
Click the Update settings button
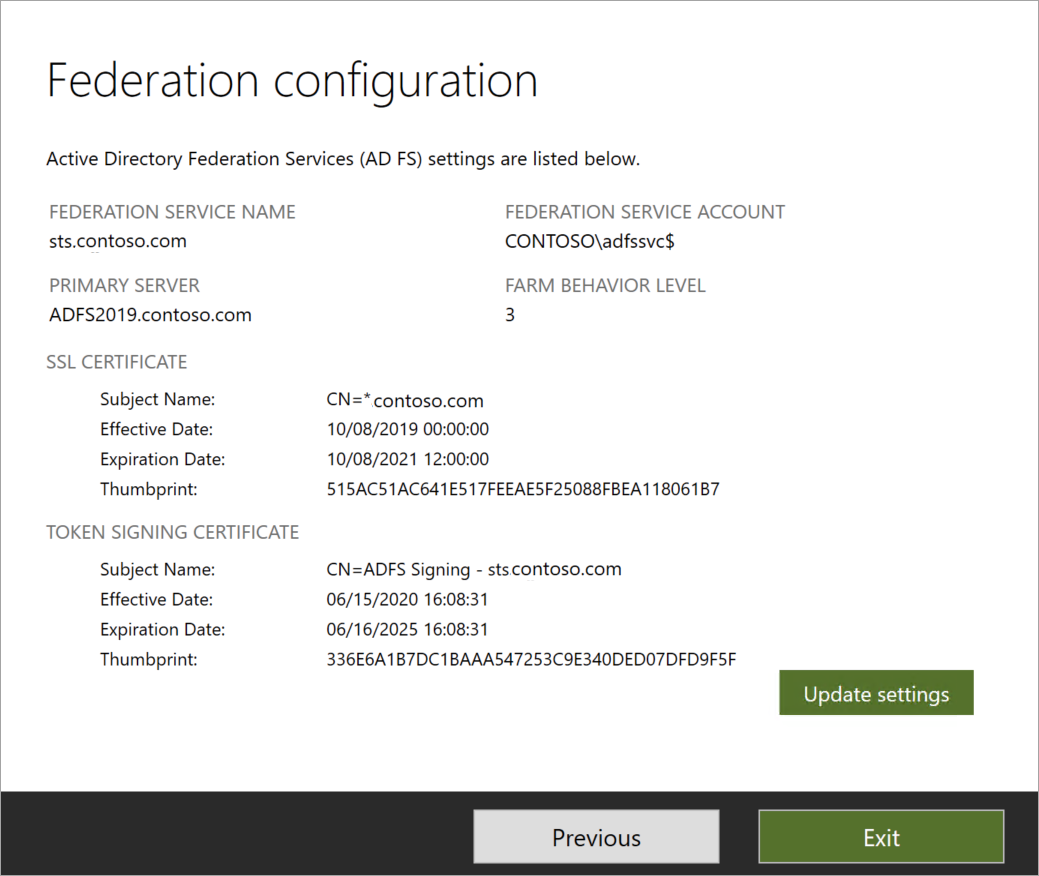875,692
